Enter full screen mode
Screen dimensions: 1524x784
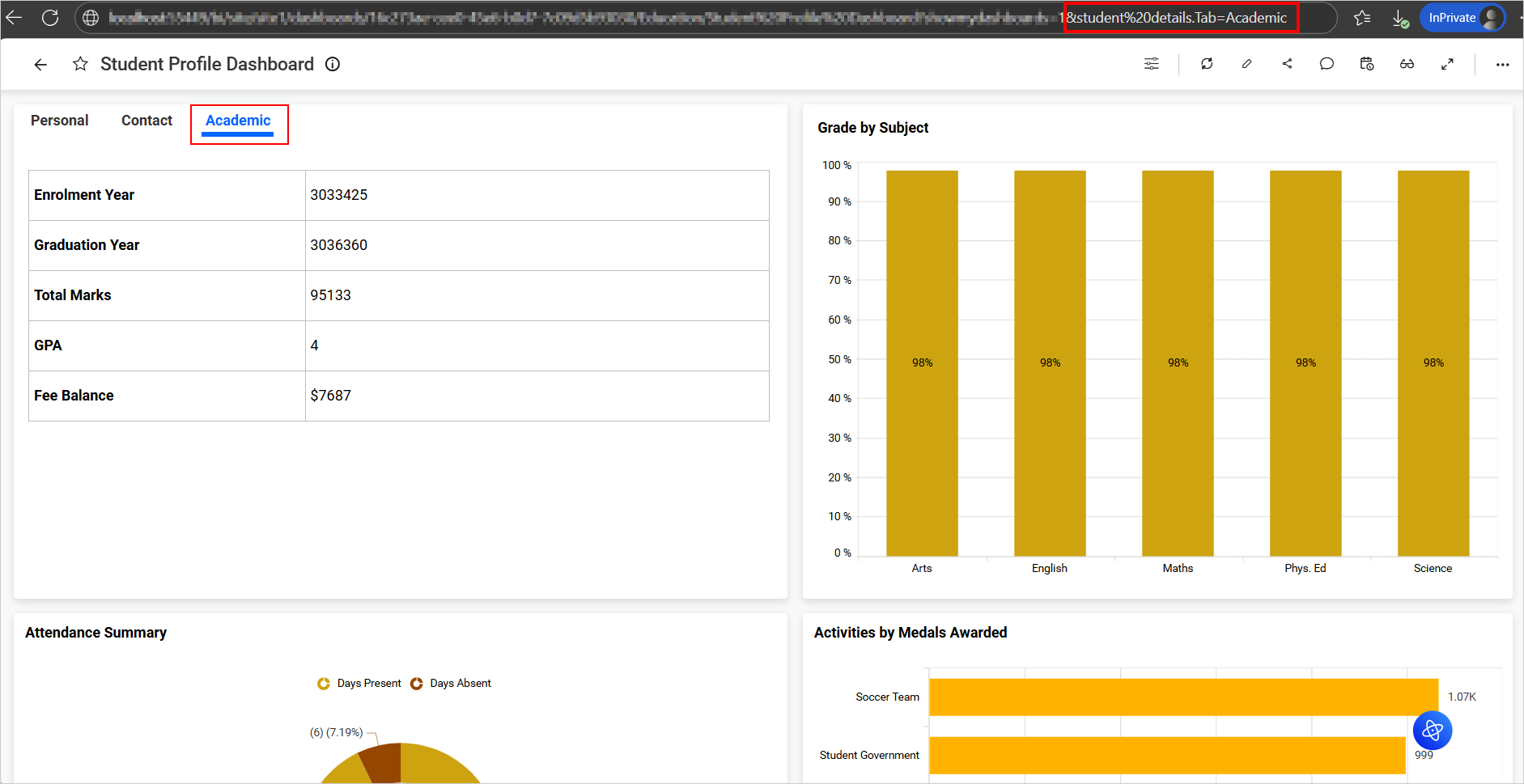point(1448,64)
